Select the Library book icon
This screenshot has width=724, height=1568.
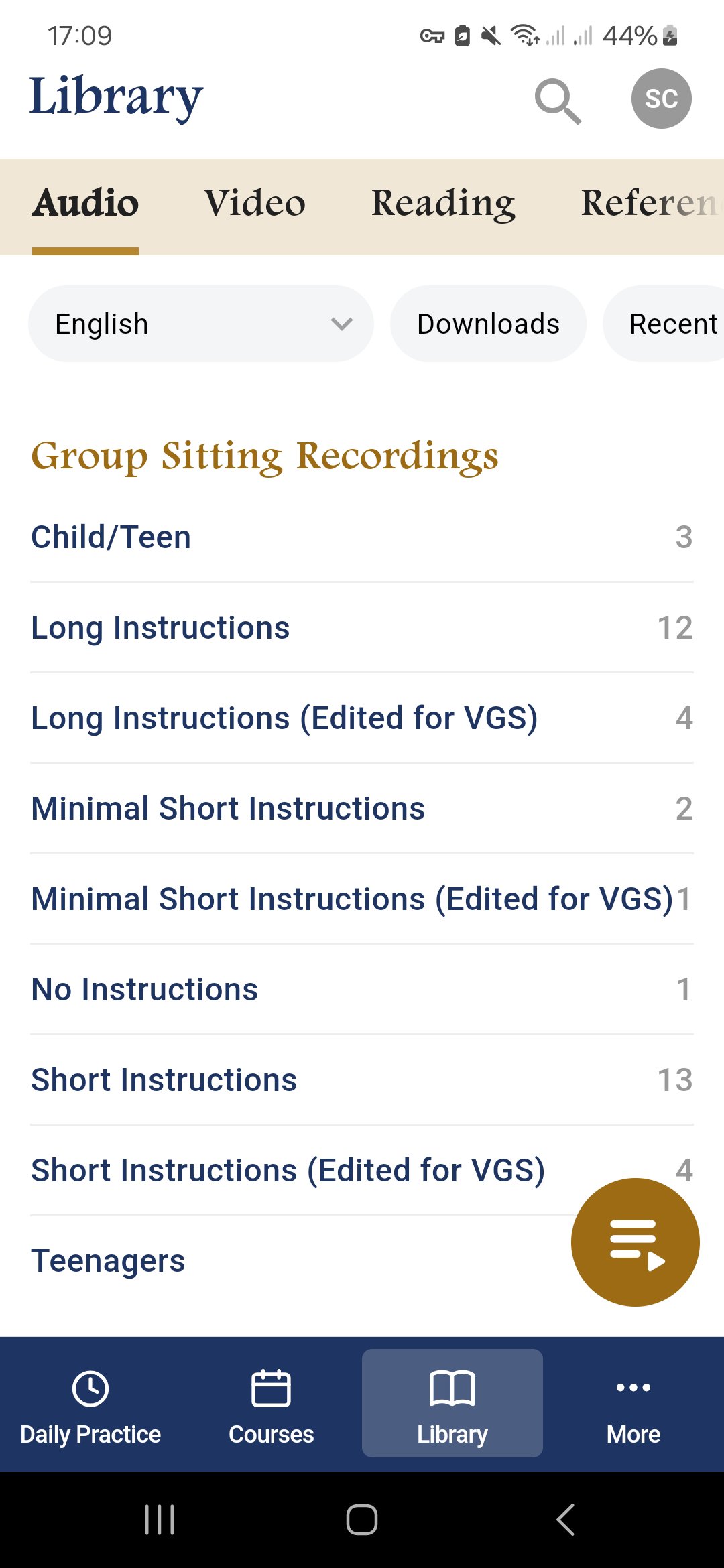click(x=452, y=1388)
